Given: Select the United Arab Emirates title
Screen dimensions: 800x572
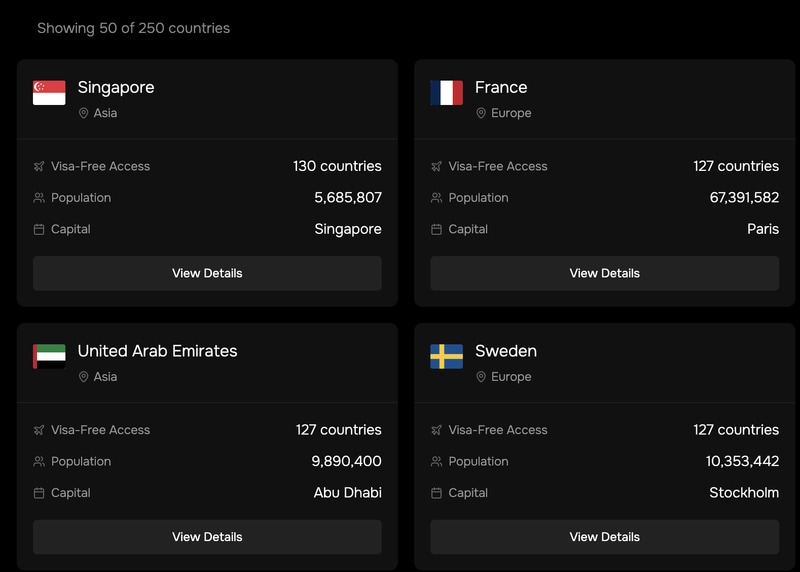Looking at the screenshot, I should [157, 351].
